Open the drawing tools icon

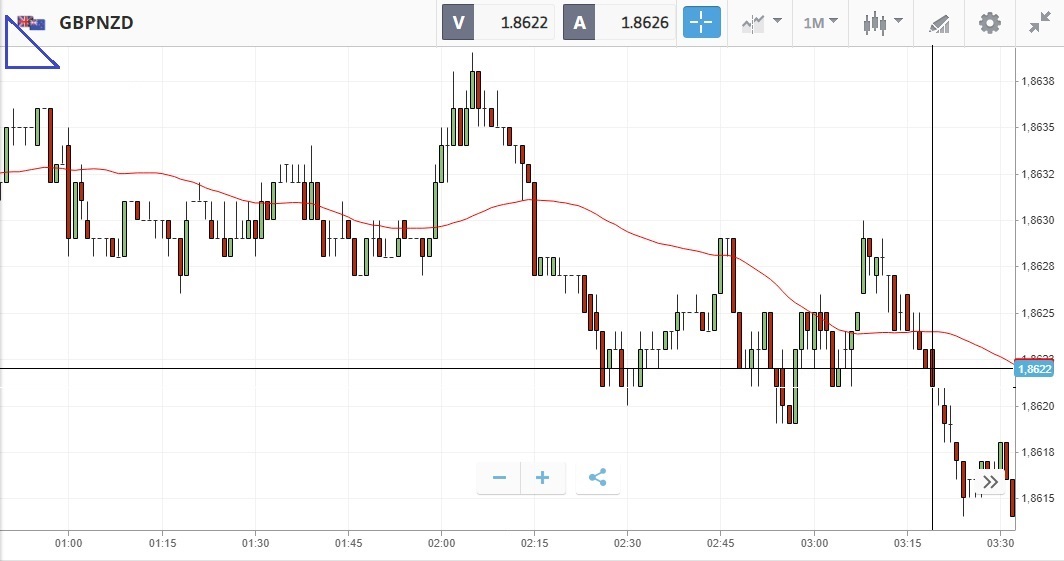click(938, 22)
